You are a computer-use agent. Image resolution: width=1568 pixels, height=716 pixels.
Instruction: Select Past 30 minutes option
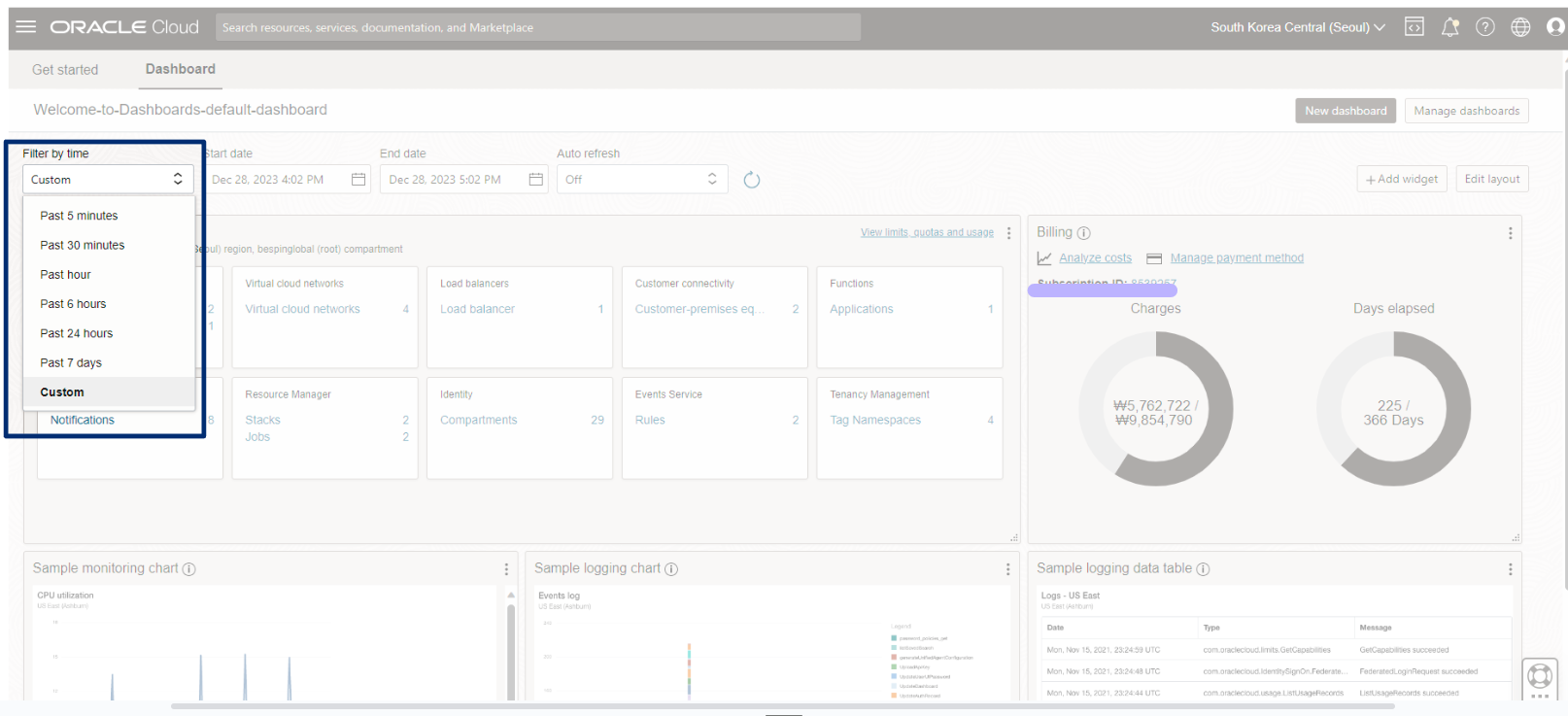click(109, 245)
